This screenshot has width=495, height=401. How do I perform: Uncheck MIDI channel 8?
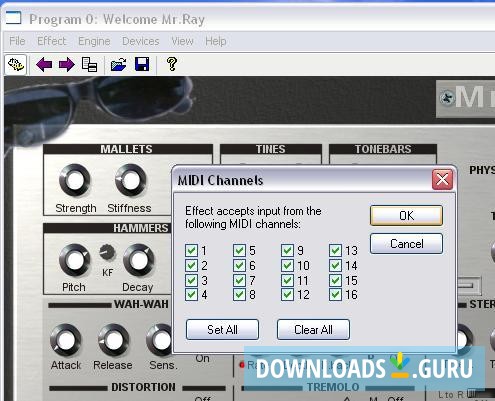[x=239, y=295]
